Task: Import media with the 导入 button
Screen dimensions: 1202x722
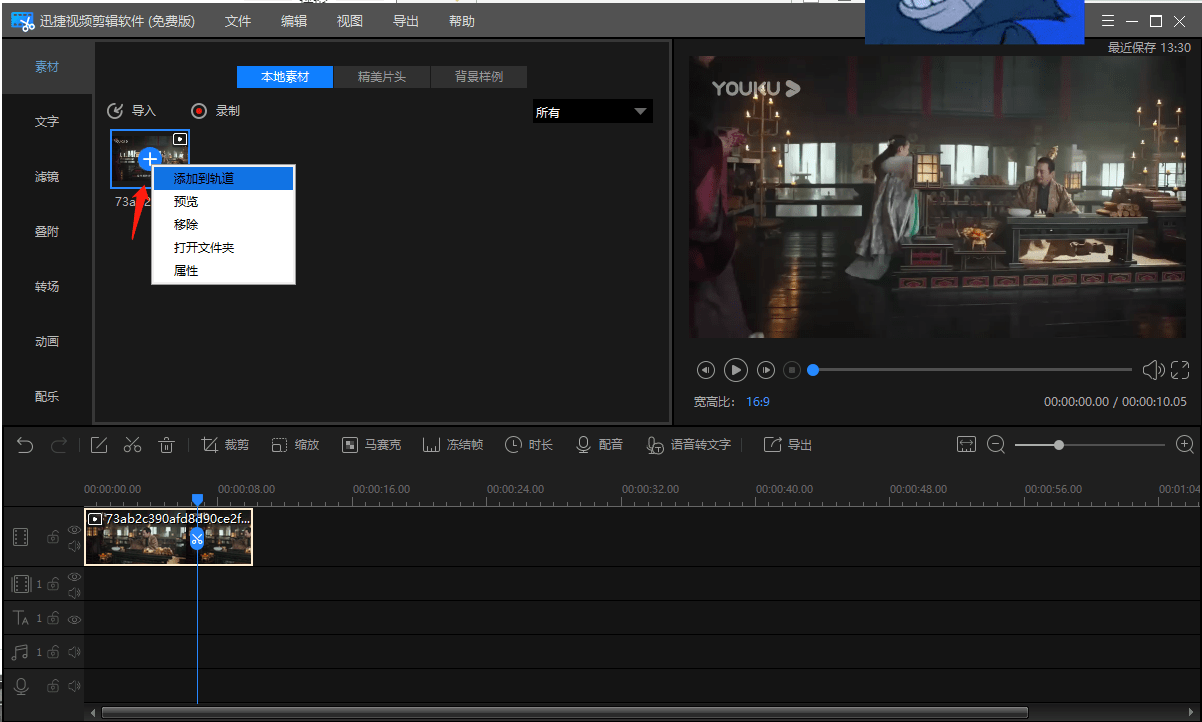Action: tap(132, 111)
